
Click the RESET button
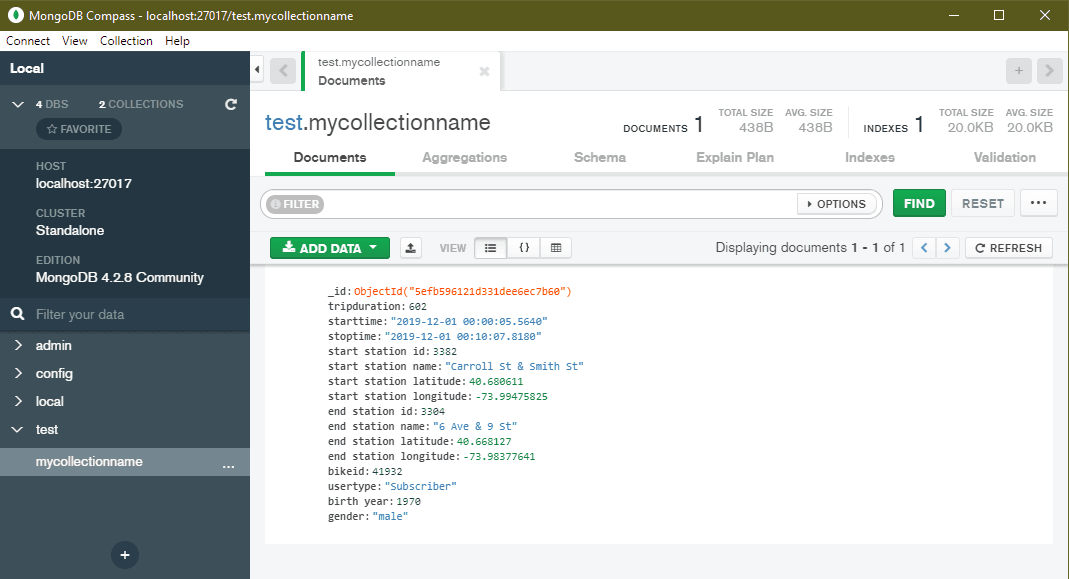pyautogui.click(x=982, y=202)
